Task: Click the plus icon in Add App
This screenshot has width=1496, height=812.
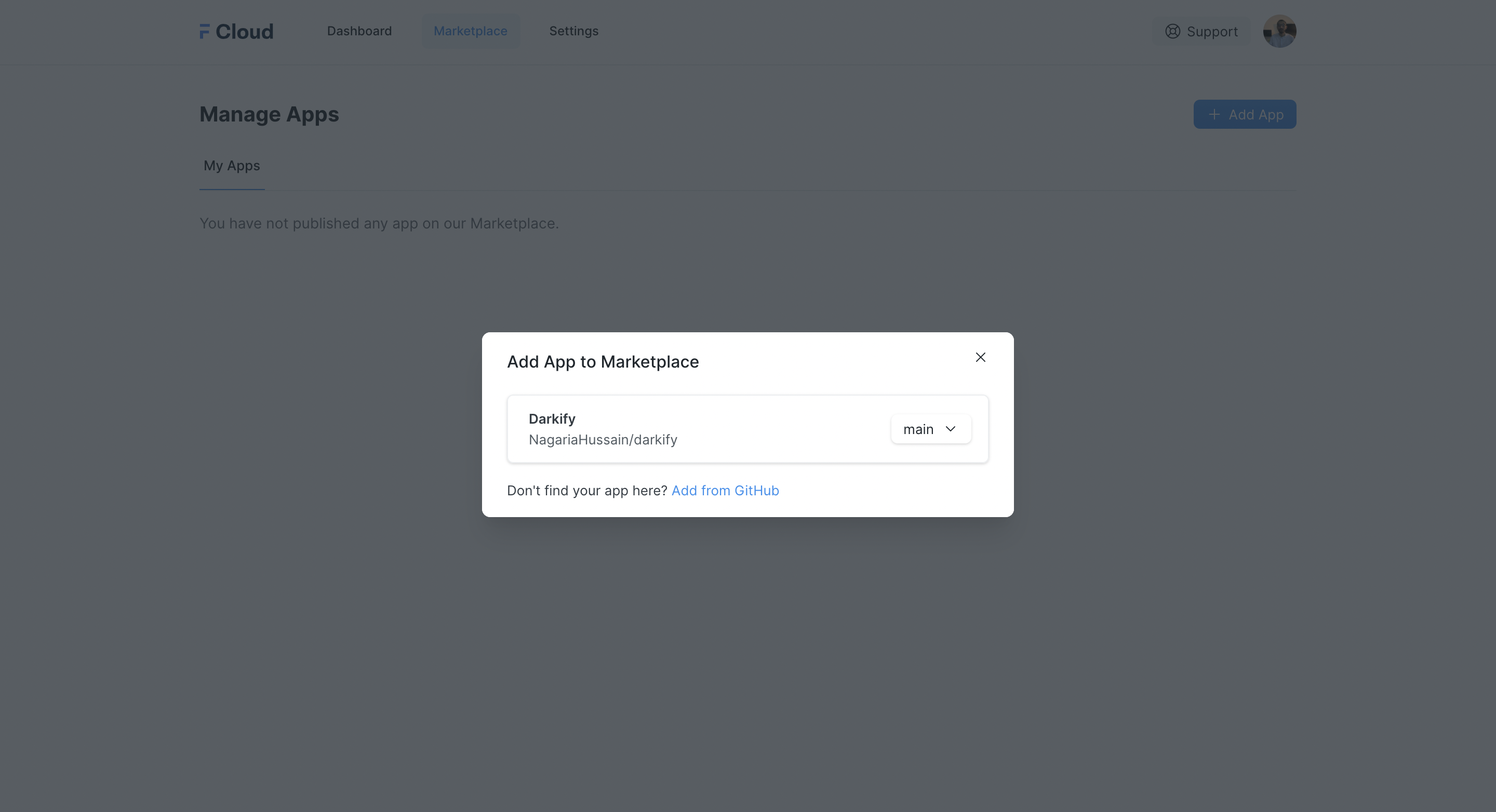Action: click(x=1214, y=114)
